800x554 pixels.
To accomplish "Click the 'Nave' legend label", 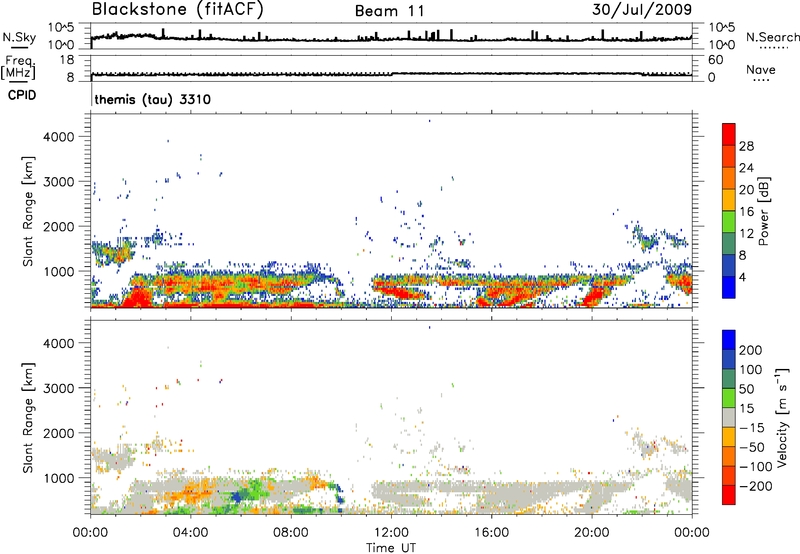I will (x=761, y=69).
